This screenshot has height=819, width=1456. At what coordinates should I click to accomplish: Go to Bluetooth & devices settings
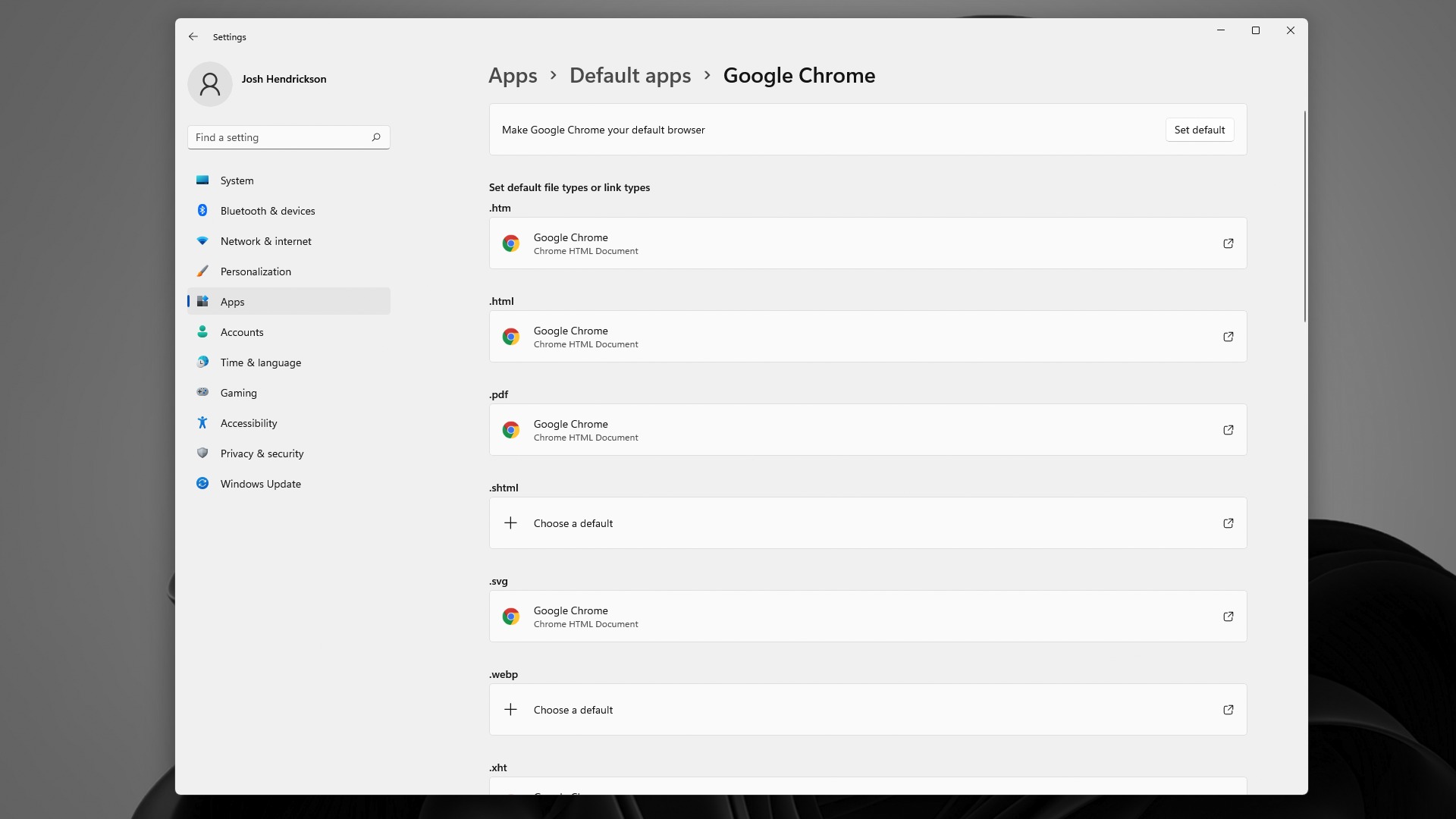289,211
